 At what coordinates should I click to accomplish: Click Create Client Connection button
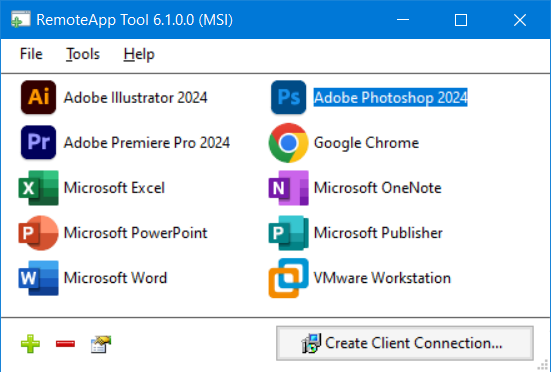405,343
